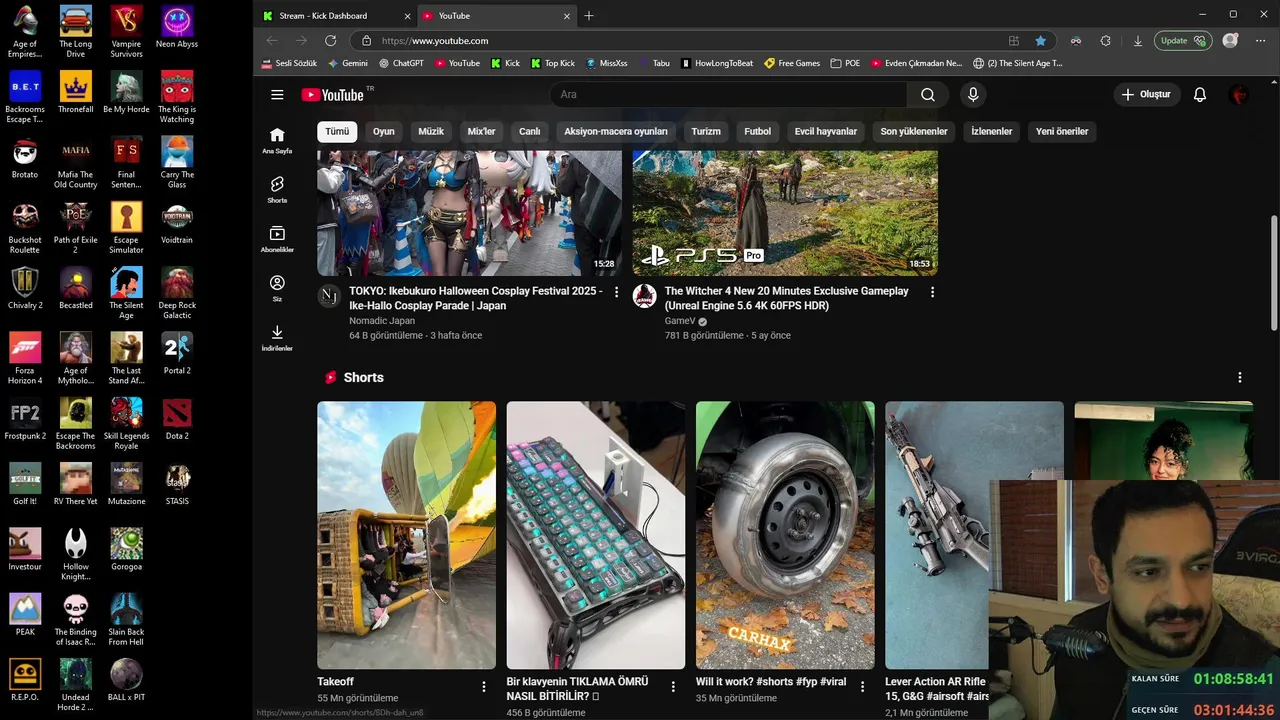This screenshot has height=720, width=1280.
Task: Open browser downloads icon
Action: click(x=1137, y=41)
